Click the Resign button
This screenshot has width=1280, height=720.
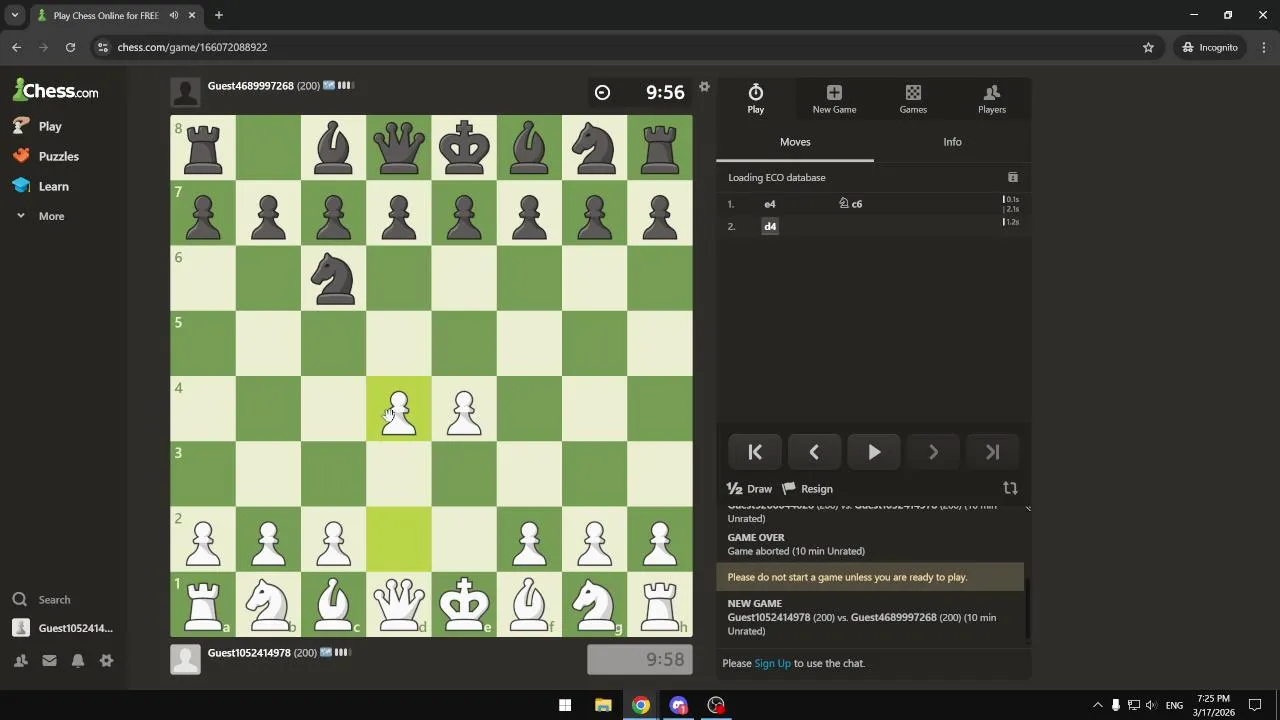807,489
